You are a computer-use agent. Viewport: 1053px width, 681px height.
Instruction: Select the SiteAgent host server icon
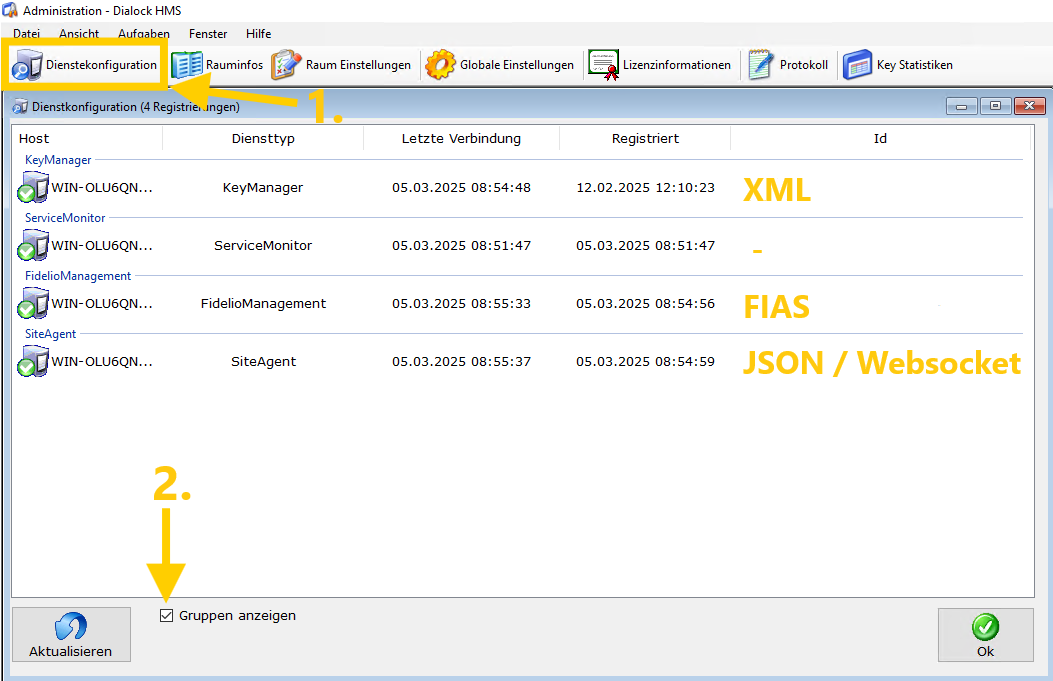point(33,361)
